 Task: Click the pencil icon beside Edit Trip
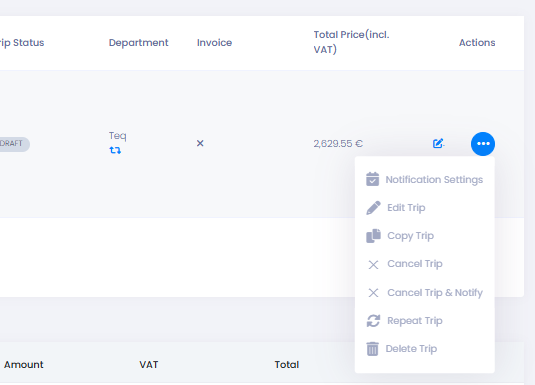point(373,208)
